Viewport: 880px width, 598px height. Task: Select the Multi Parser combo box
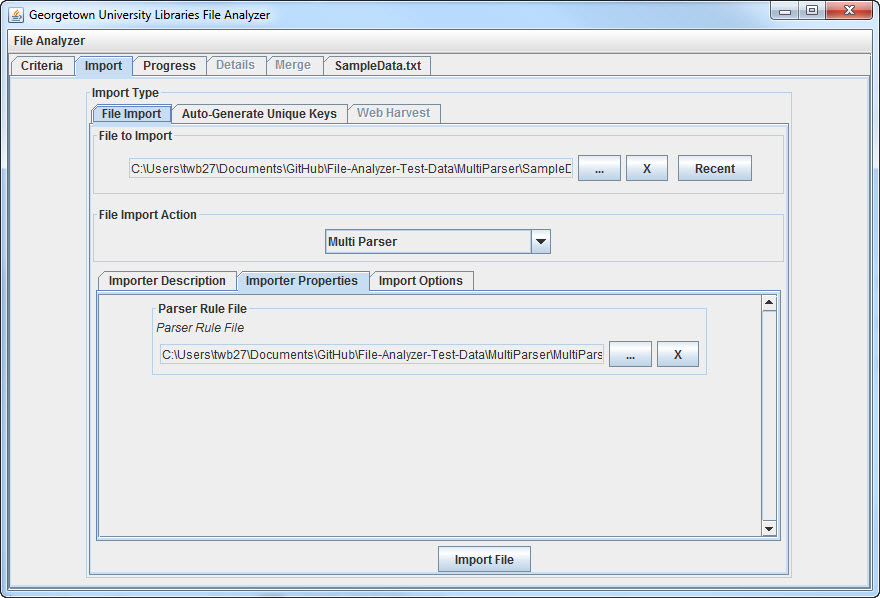(x=427, y=241)
